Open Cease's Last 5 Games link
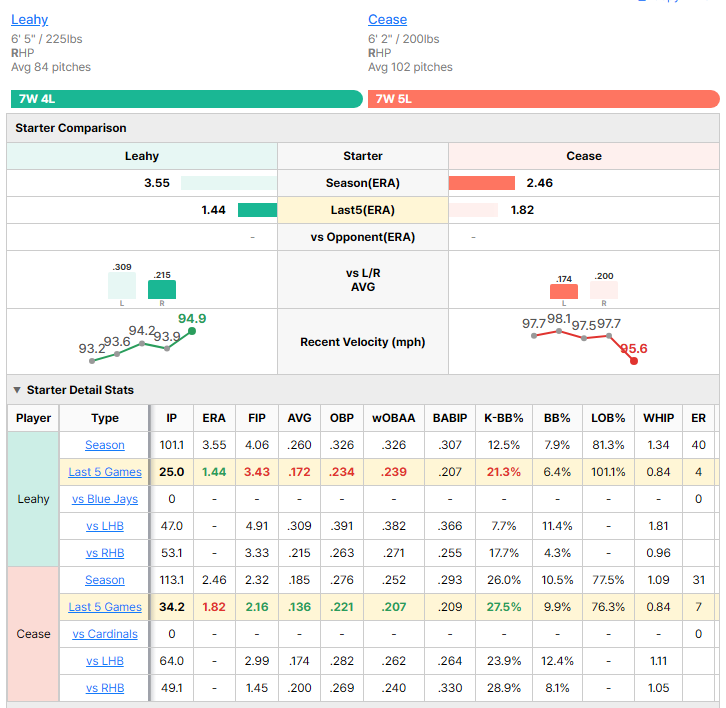Image resolution: width=726 pixels, height=708 pixels. click(105, 607)
